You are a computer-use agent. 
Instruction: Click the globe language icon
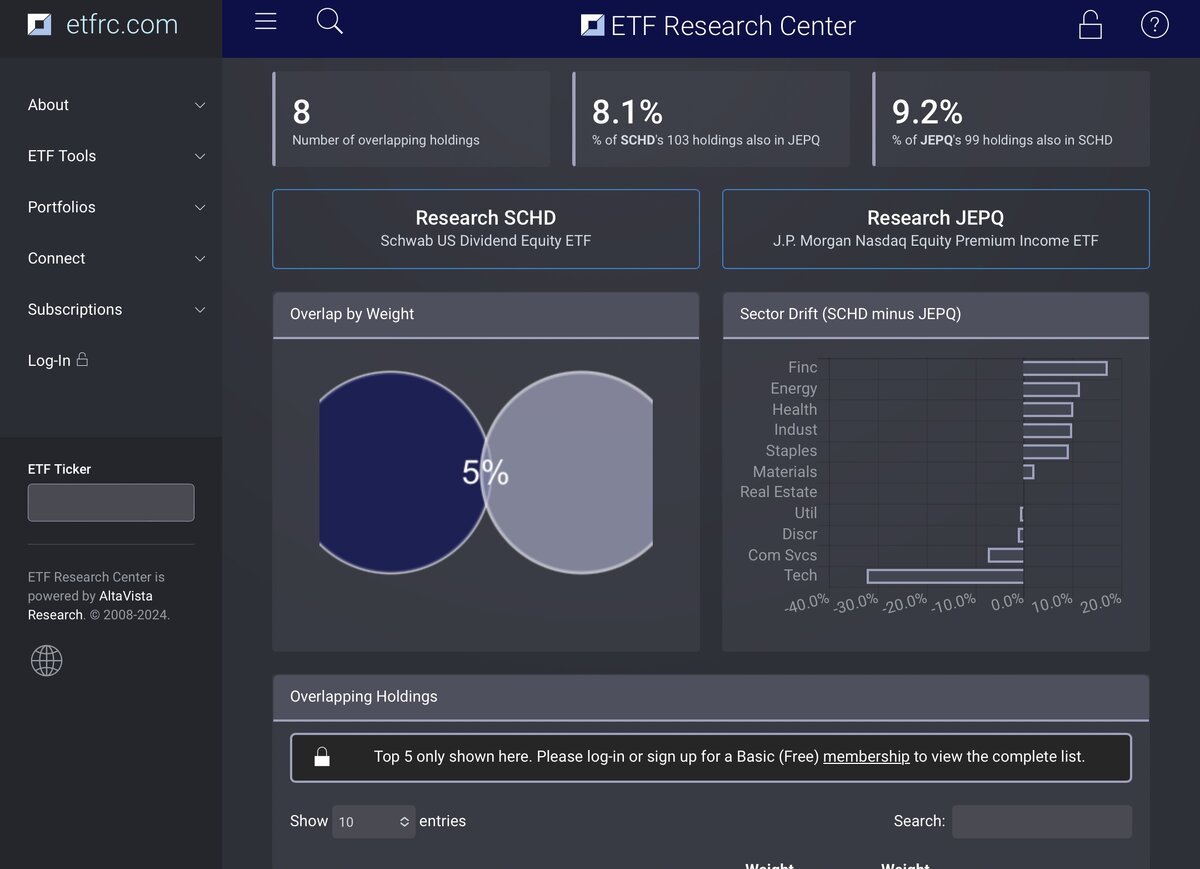pos(47,660)
